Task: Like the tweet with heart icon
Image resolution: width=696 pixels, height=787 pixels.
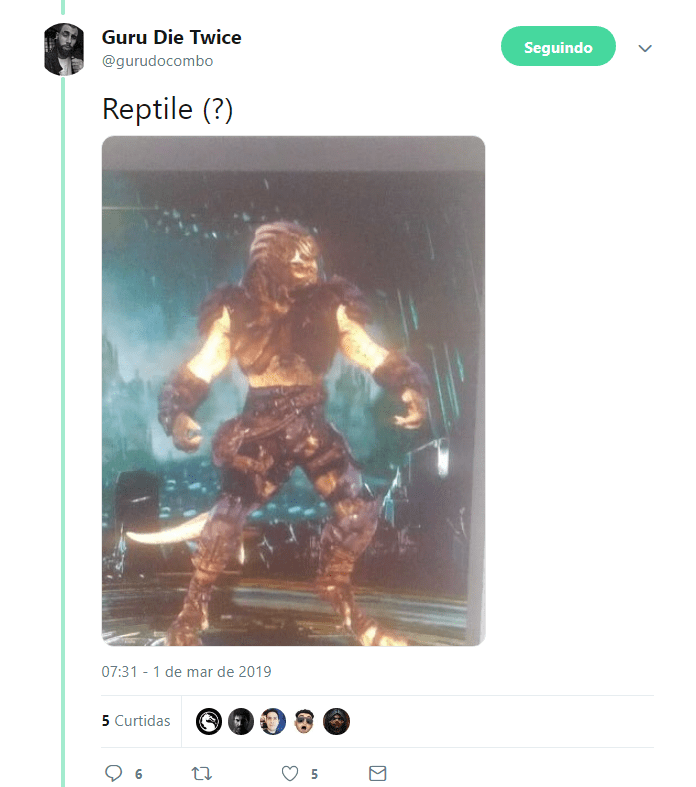Action: [x=290, y=773]
